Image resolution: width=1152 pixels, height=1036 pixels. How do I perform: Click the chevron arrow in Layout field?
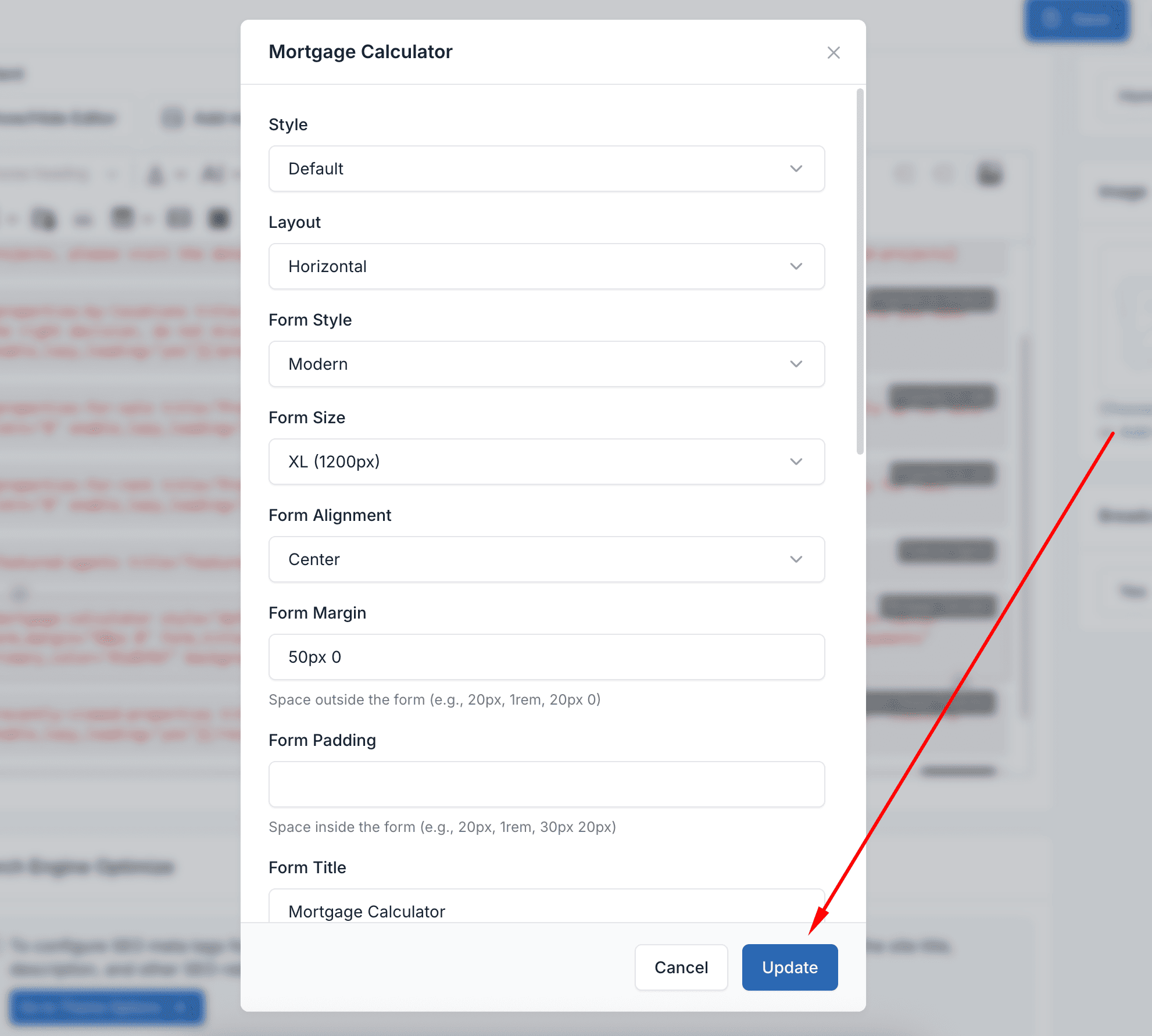(x=796, y=266)
